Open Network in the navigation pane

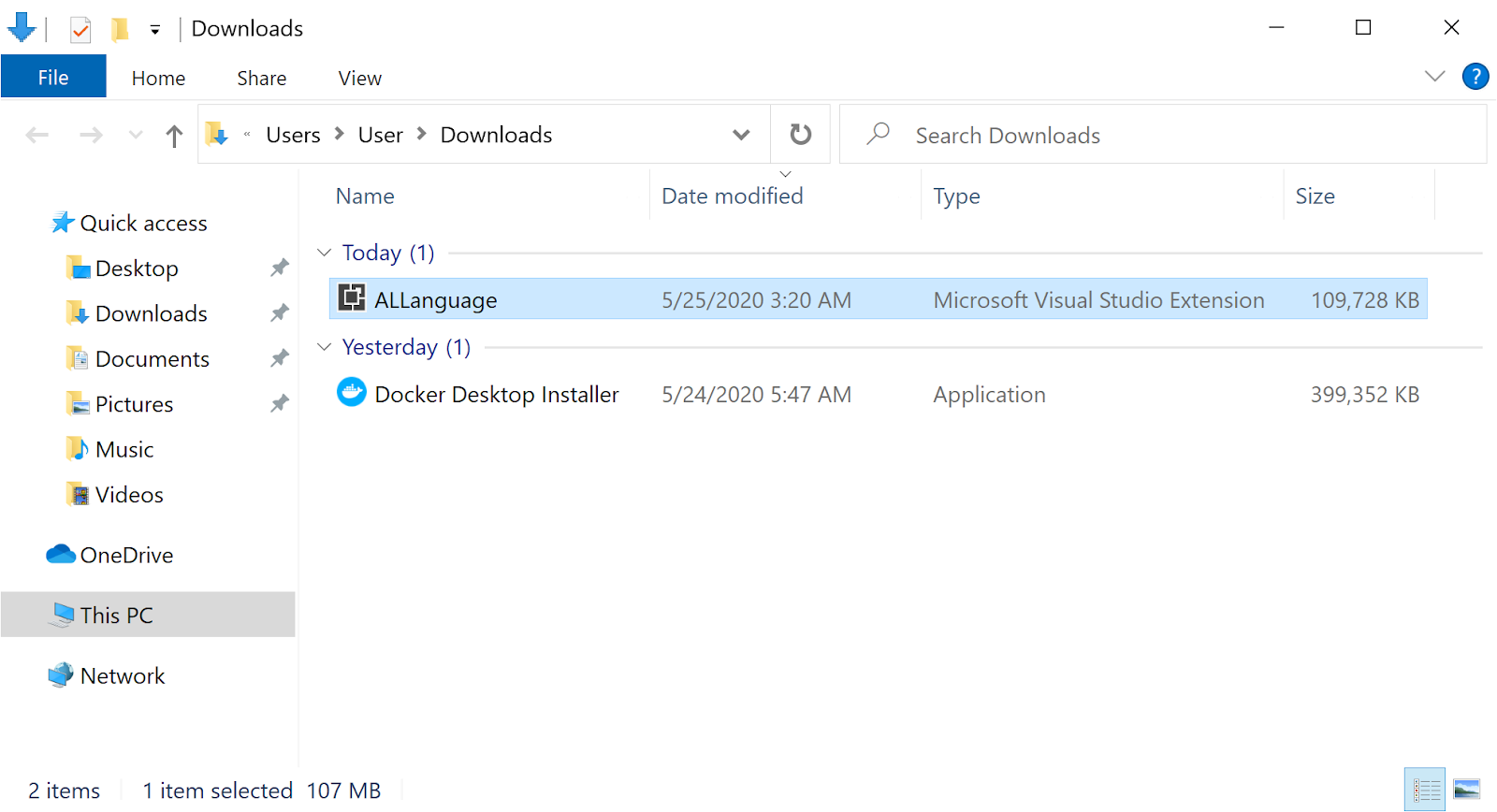pyautogui.click(x=107, y=675)
